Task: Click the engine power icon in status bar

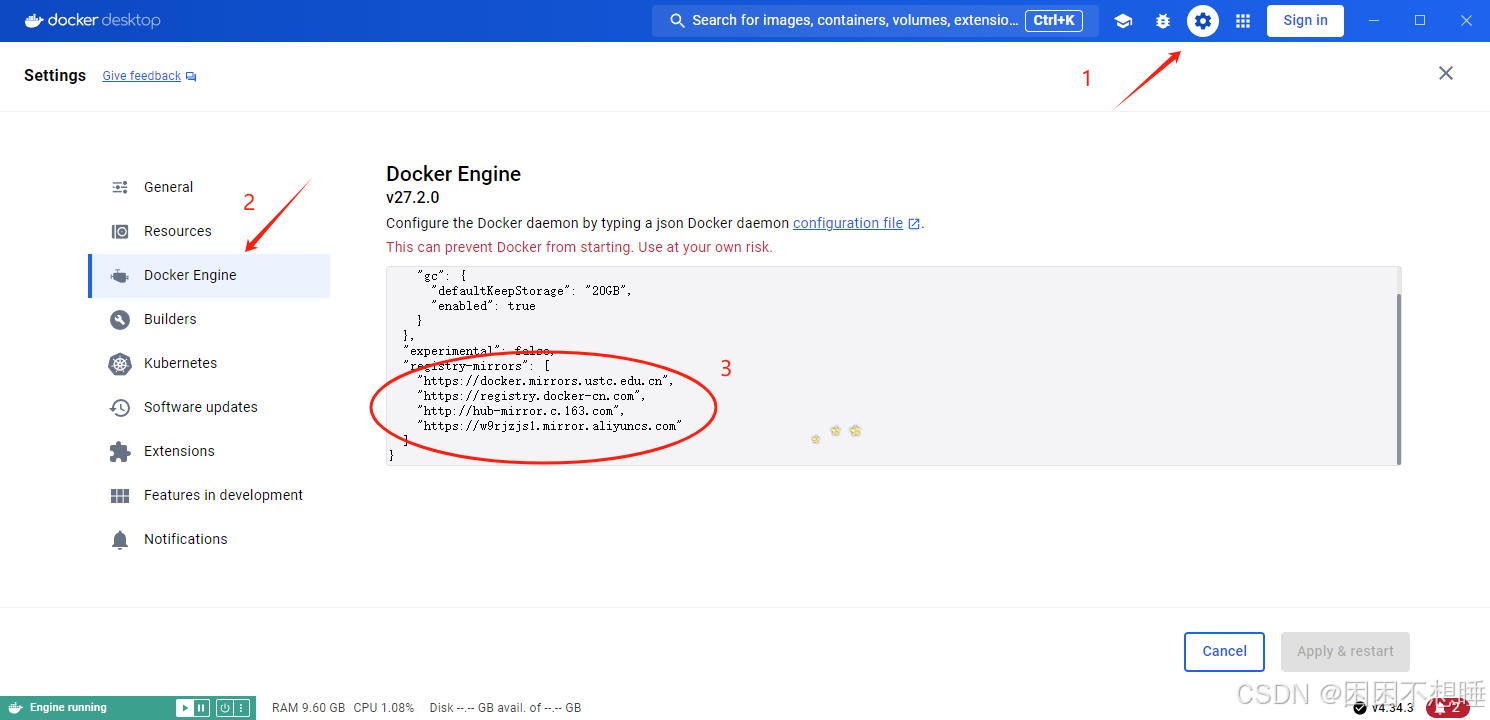Action: tap(225, 708)
